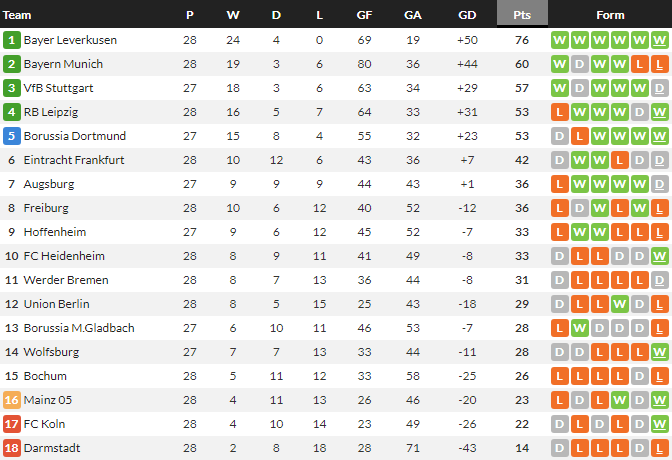672x460 pixels.
Task: Open the Eintracht Frankfurt team link
Action: (75, 160)
